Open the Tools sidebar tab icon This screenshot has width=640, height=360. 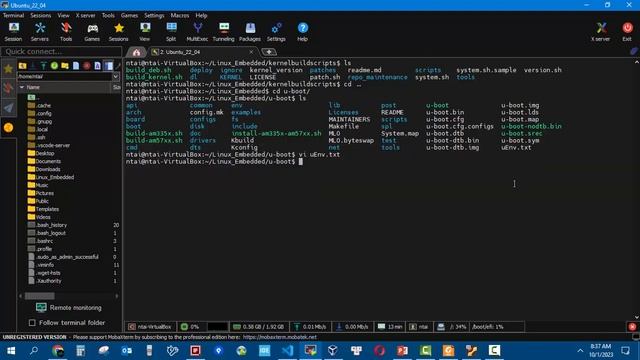point(8,88)
